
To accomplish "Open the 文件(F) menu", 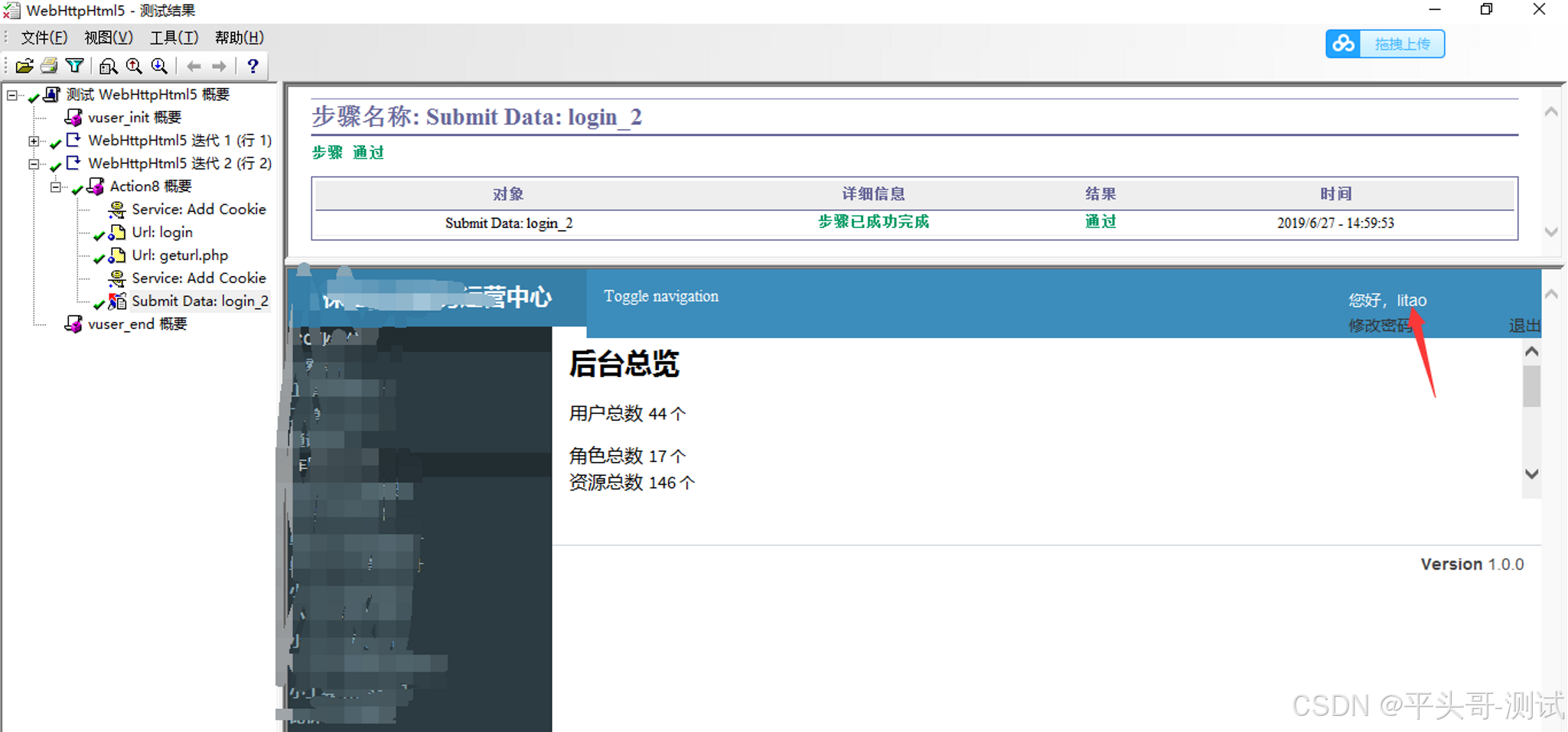I will (x=44, y=37).
